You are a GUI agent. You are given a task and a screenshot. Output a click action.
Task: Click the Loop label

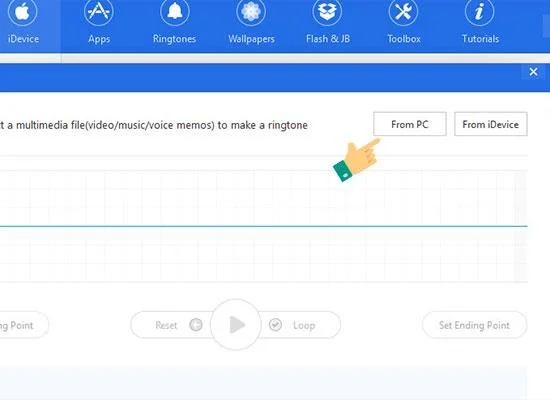tap(304, 325)
